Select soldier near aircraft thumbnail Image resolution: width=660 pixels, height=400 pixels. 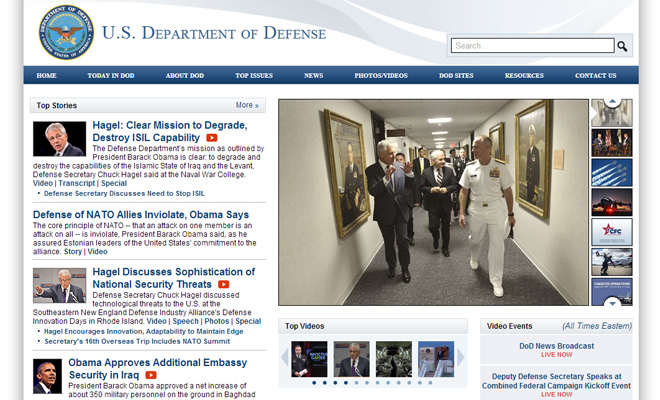612,262
